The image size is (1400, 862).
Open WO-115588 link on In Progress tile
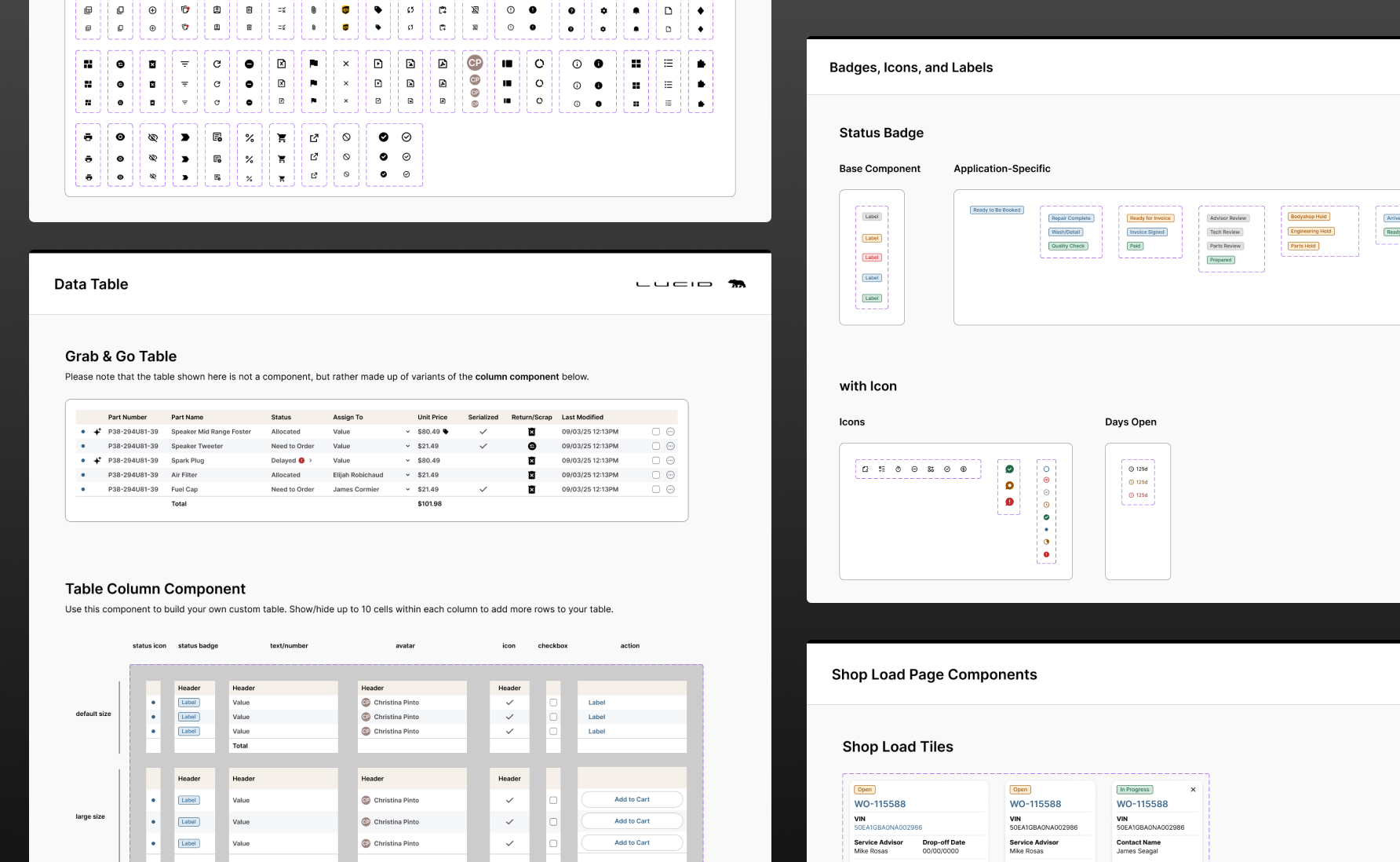pos(1142,804)
